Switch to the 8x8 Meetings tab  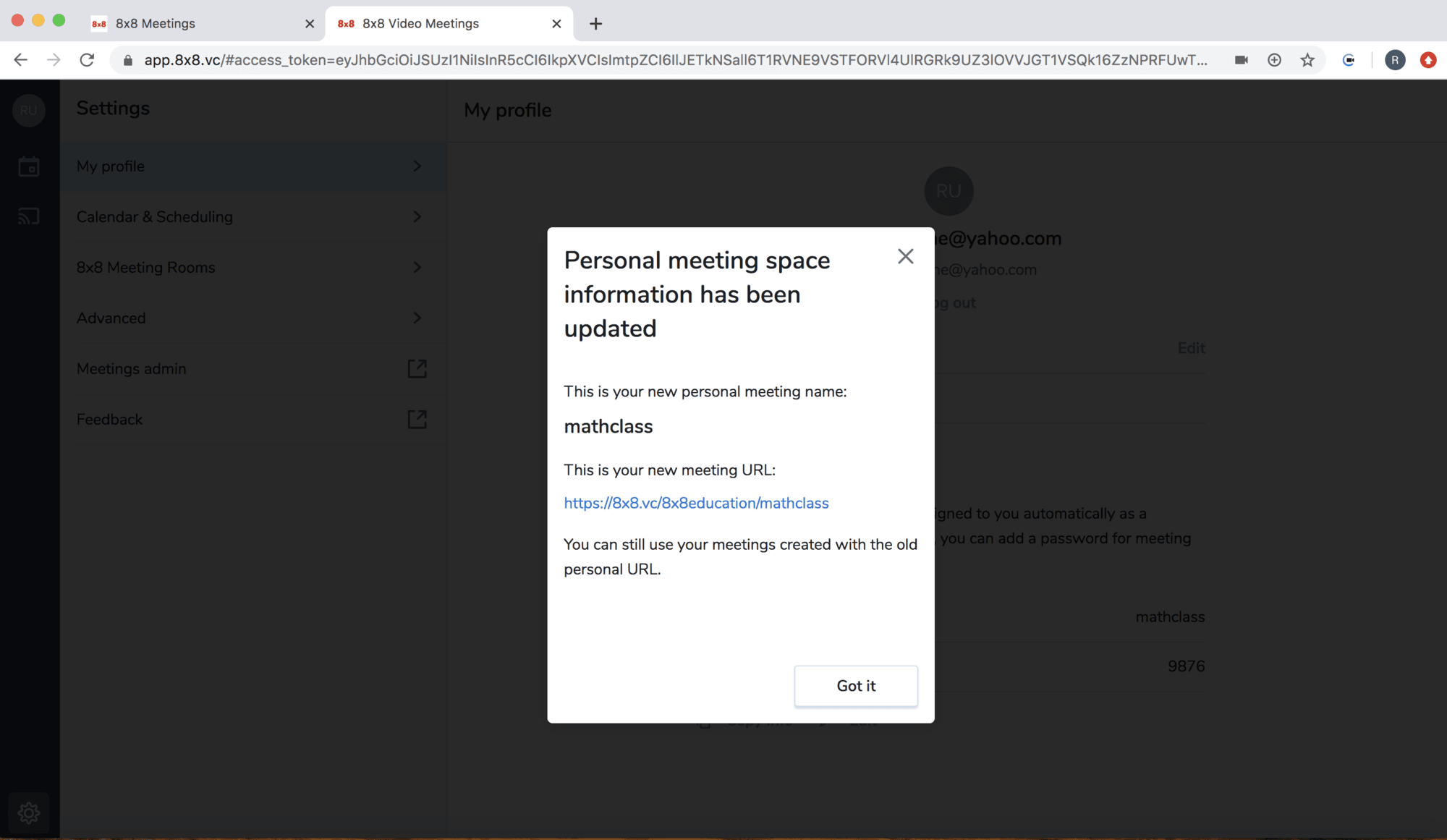point(195,23)
